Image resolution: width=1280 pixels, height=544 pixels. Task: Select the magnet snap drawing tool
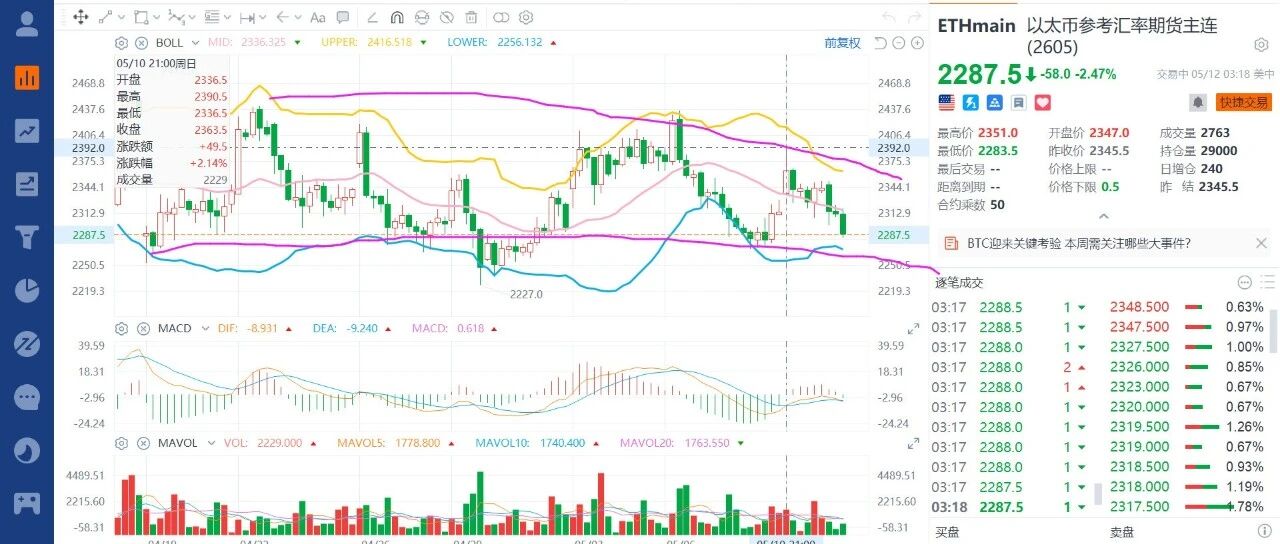pos(397,17)
